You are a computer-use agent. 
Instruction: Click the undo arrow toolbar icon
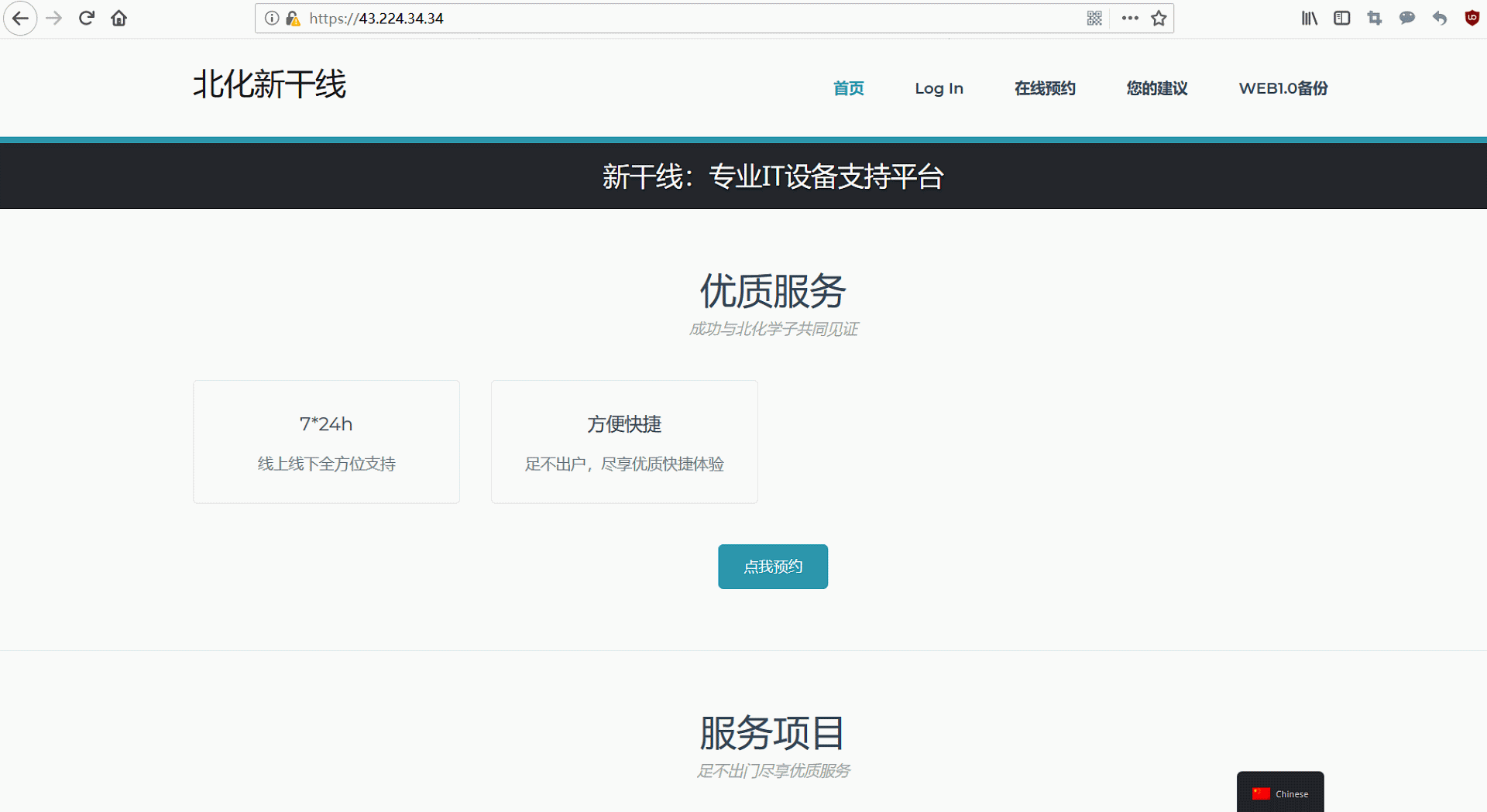pos(1439,19)
